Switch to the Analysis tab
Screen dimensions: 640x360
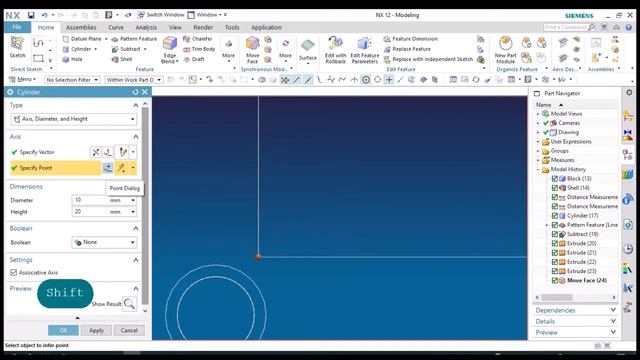coord(146,27)
